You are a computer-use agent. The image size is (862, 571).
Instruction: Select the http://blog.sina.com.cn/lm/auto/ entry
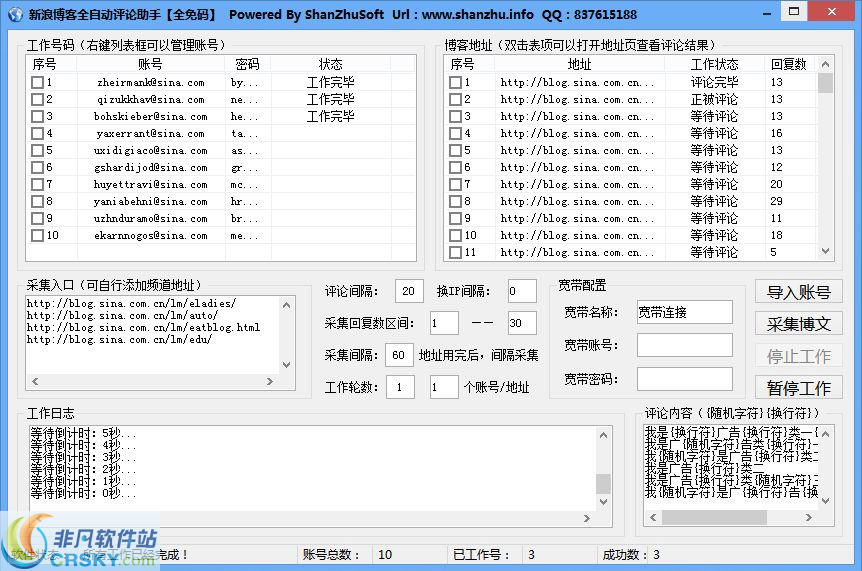[122, 315]
